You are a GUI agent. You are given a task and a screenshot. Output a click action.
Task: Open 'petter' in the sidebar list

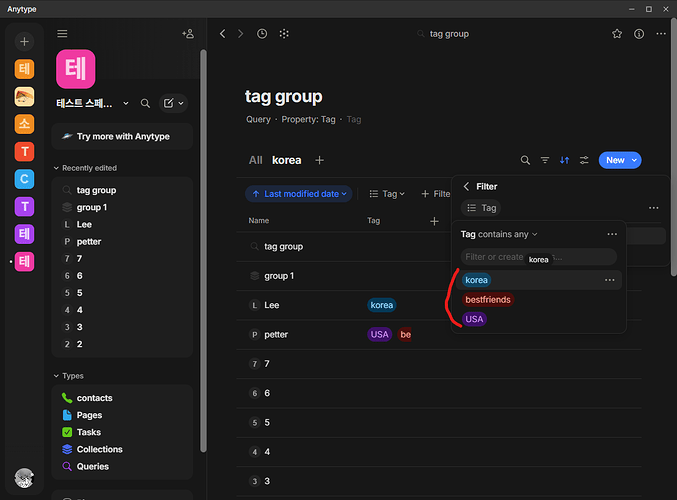pyautogui.click(x=89, y=241)
